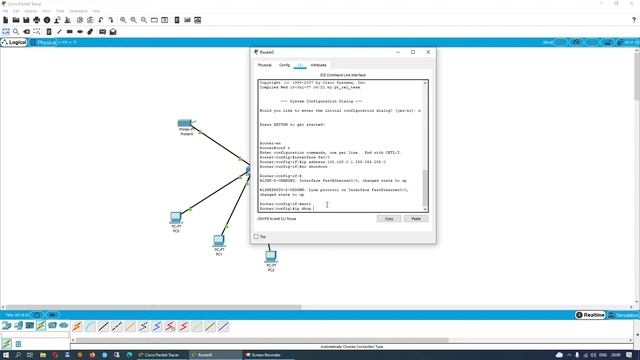Click the CLI terminal scrollbar down arrow

(x=425, y=209)
